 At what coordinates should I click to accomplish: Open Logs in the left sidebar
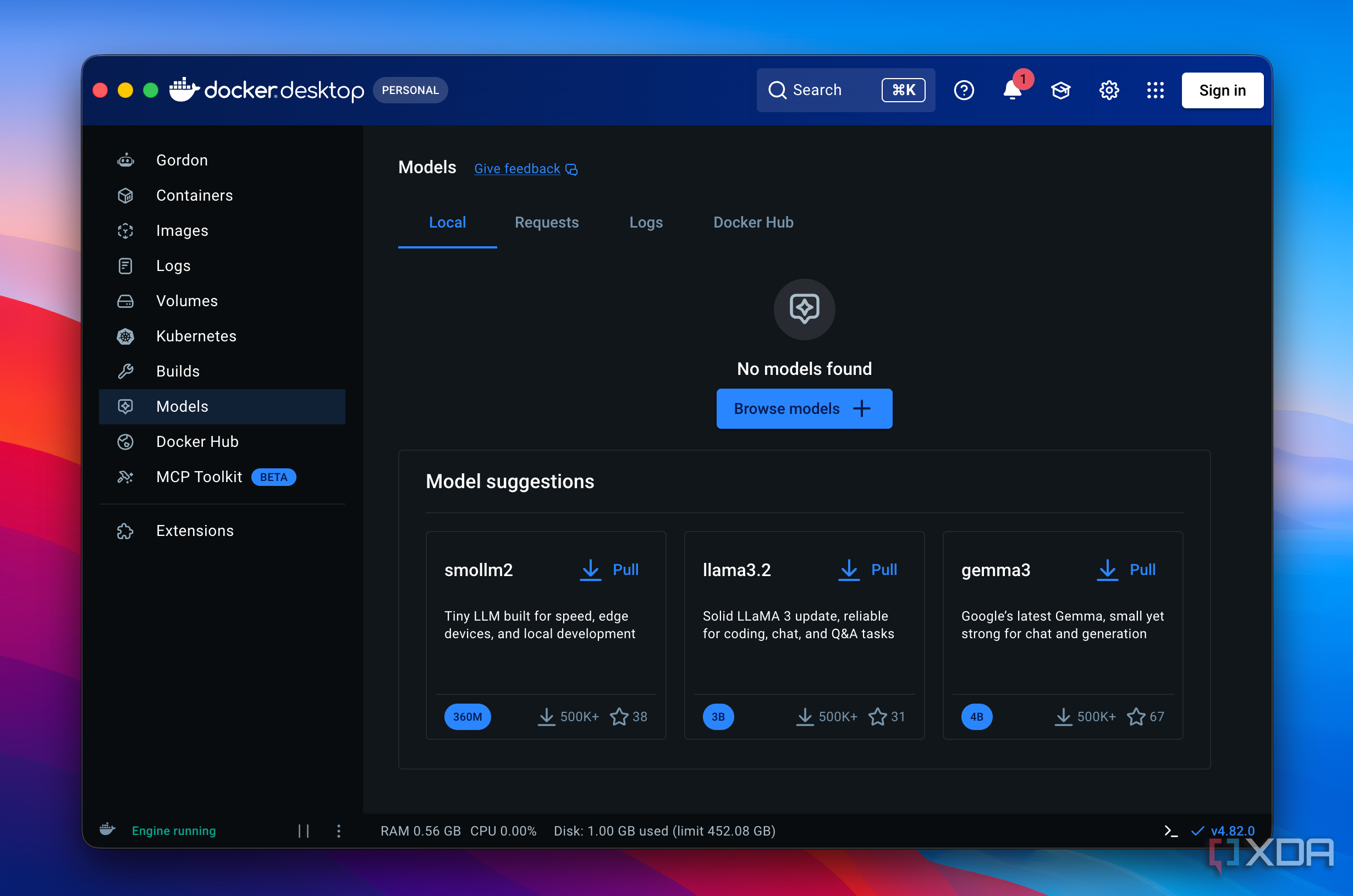(222, 266)
